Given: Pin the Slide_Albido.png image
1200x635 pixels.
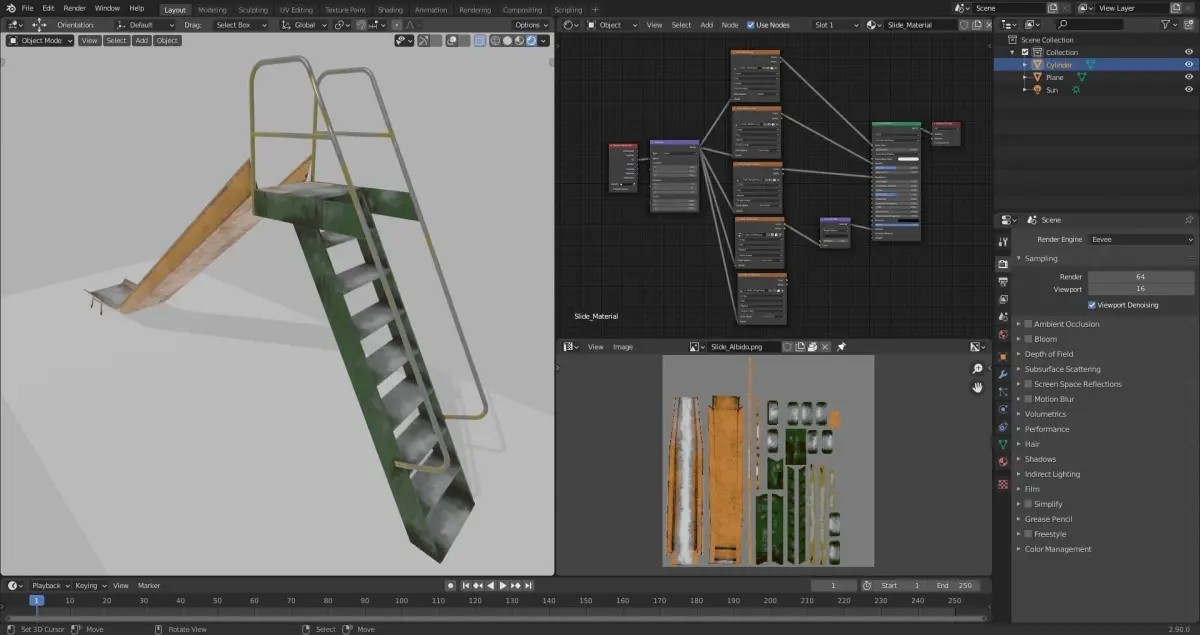Looking at the screenshot, I should 841,347.
